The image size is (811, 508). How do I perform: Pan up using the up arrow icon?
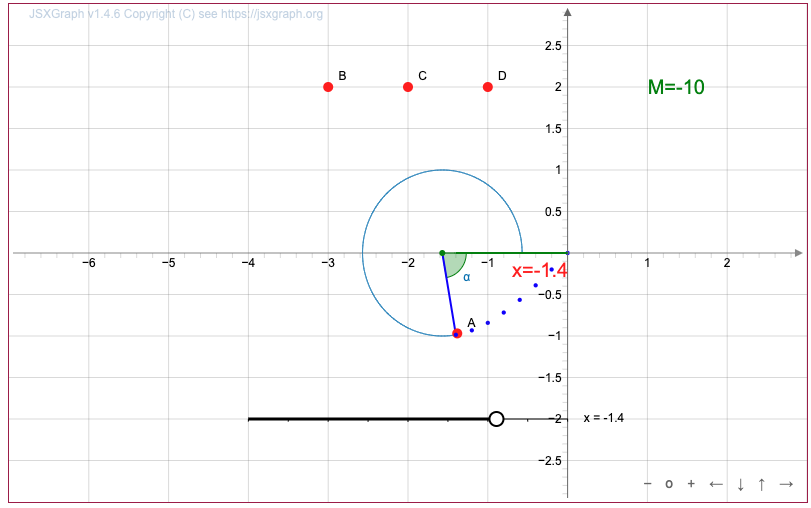point(762,484)
